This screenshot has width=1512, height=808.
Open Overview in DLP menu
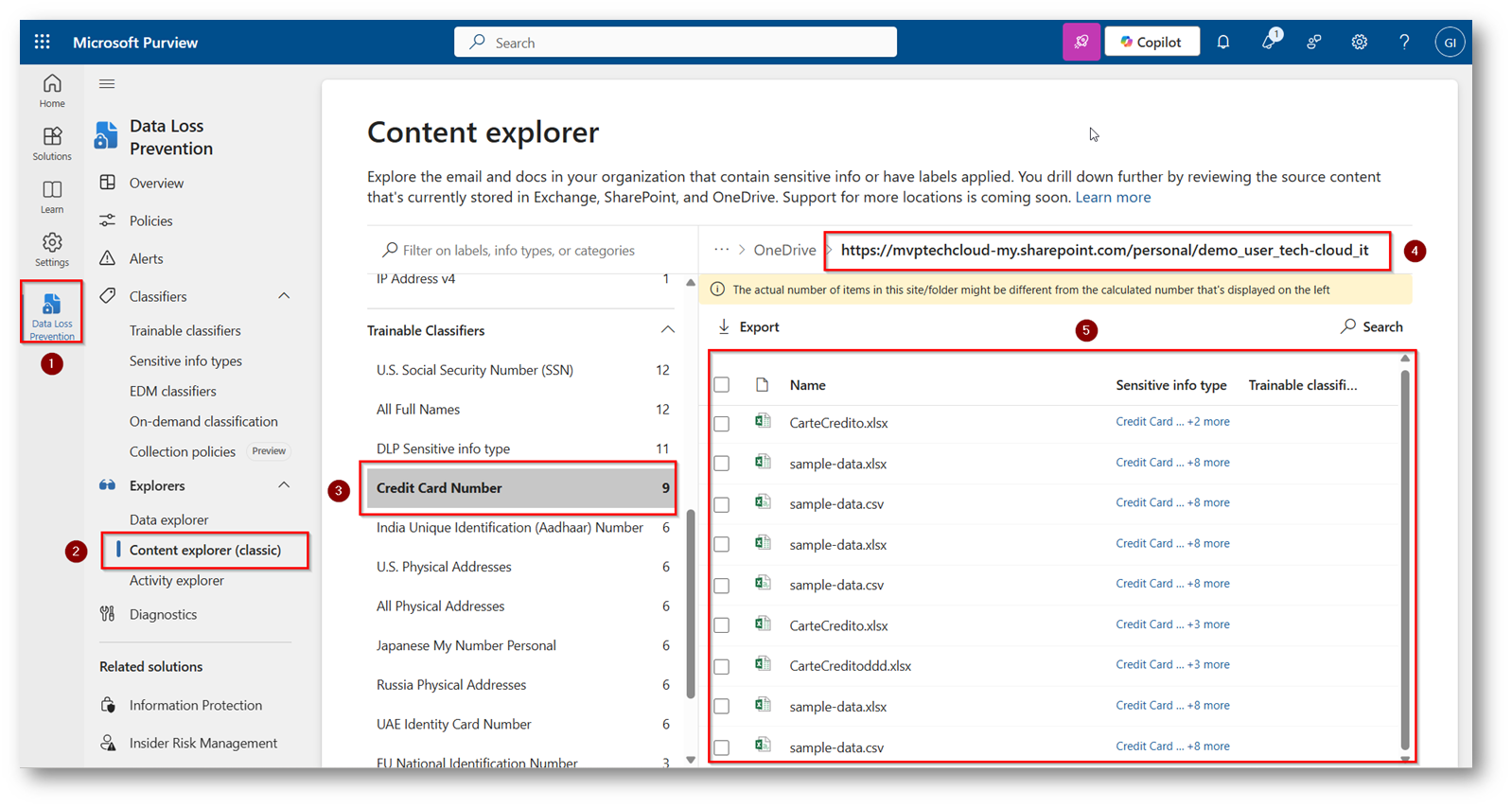[156, 183]
